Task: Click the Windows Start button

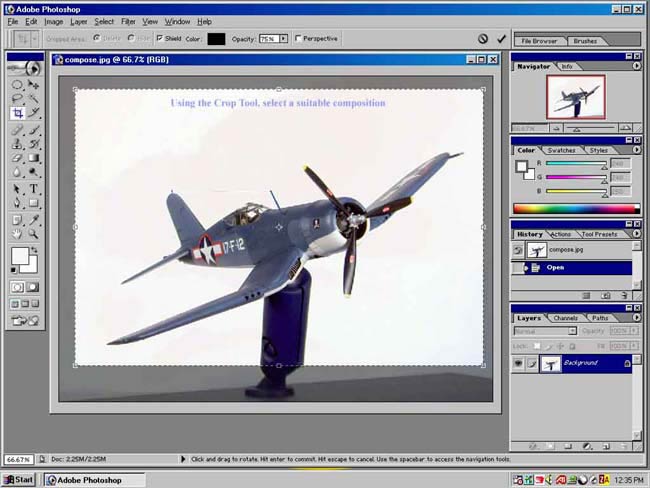Action: point(19,480)
